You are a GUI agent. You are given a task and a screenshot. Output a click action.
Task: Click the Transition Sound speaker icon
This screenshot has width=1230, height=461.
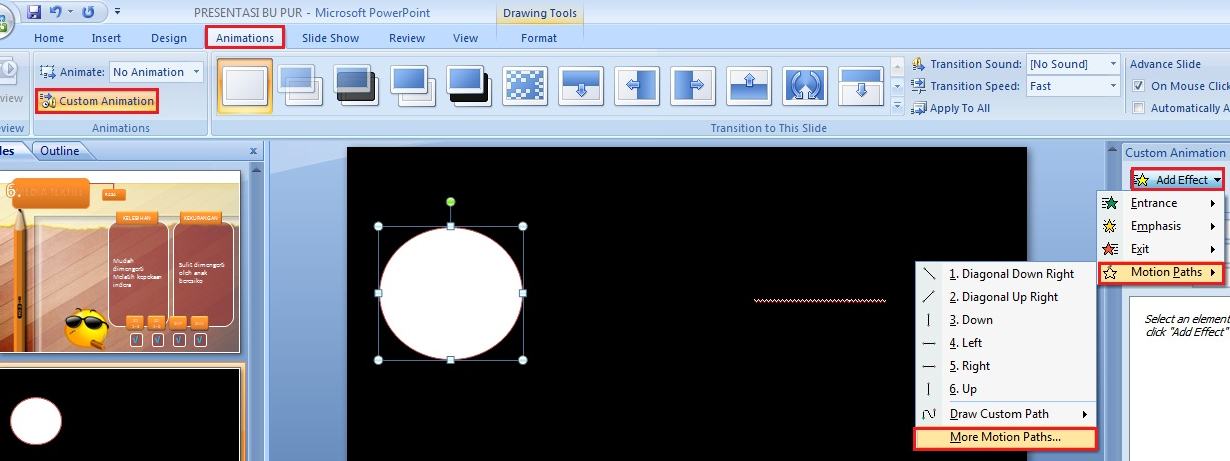pos(919,64)
